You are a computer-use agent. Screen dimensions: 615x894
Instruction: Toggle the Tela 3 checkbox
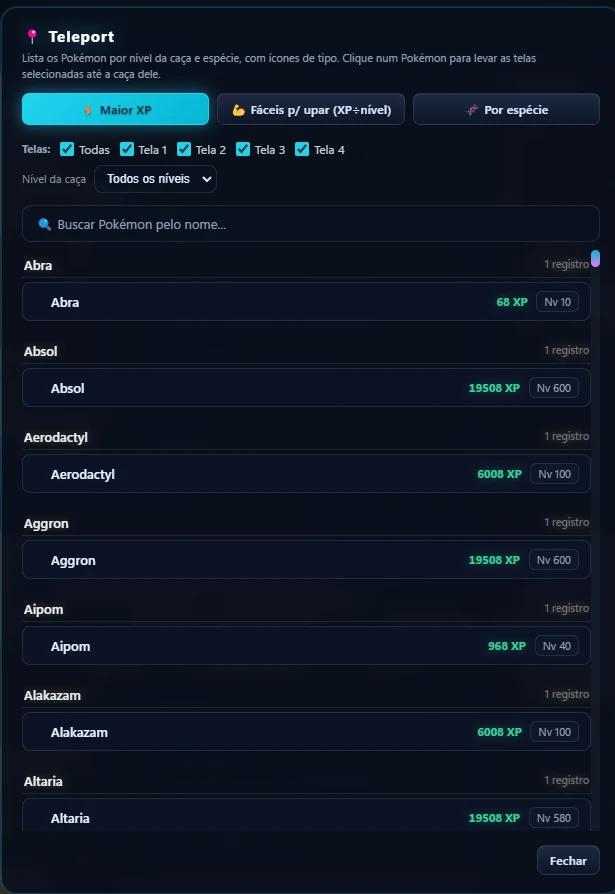point(243,149)
